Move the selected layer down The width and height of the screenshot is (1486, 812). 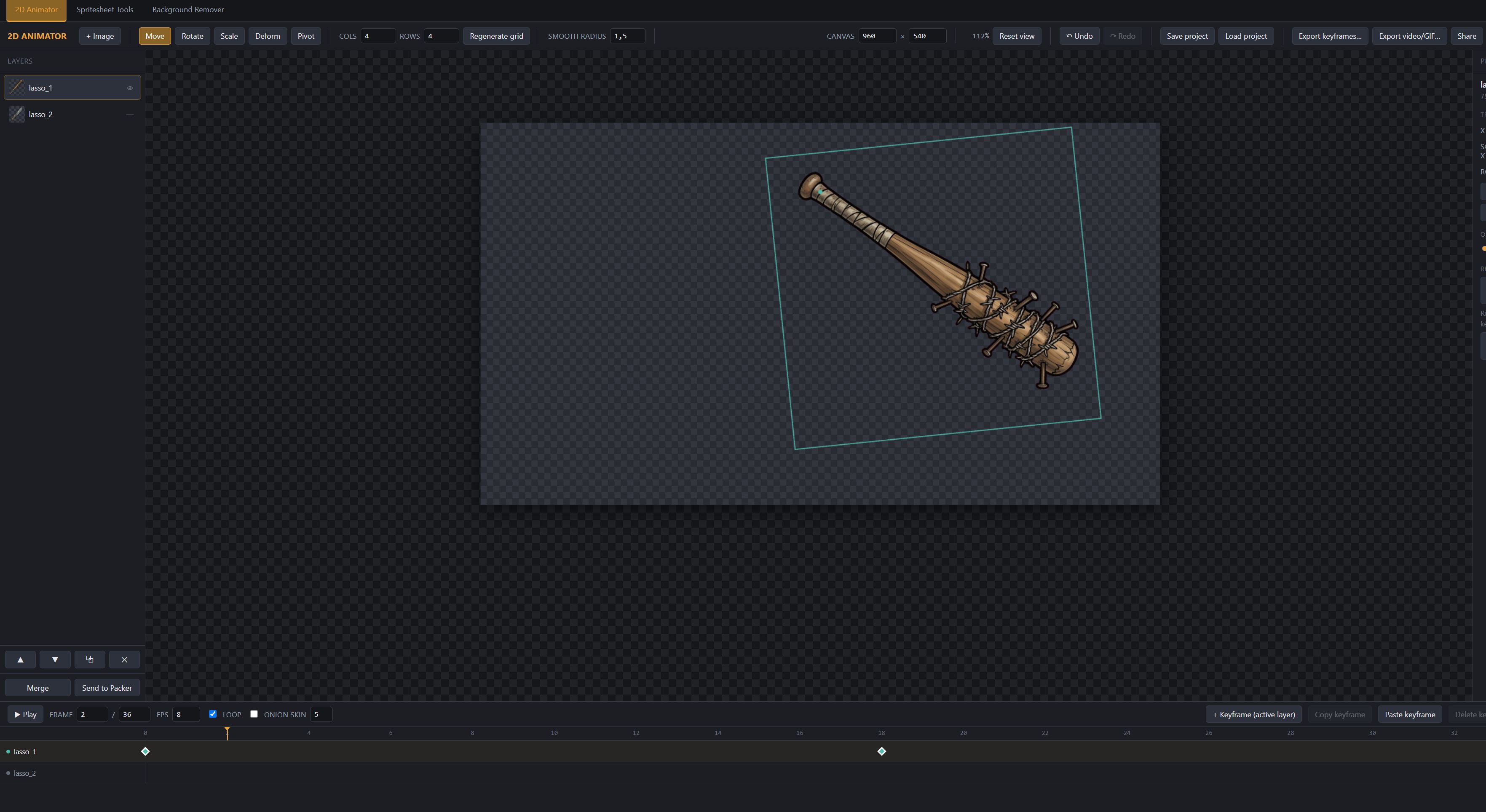55,659
